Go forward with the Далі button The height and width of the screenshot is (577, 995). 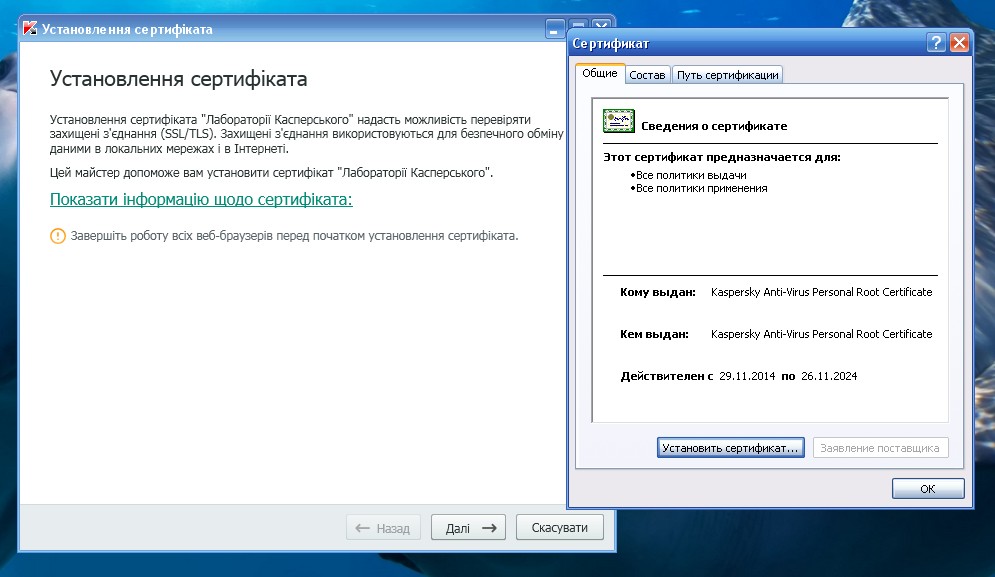[468, 527]
